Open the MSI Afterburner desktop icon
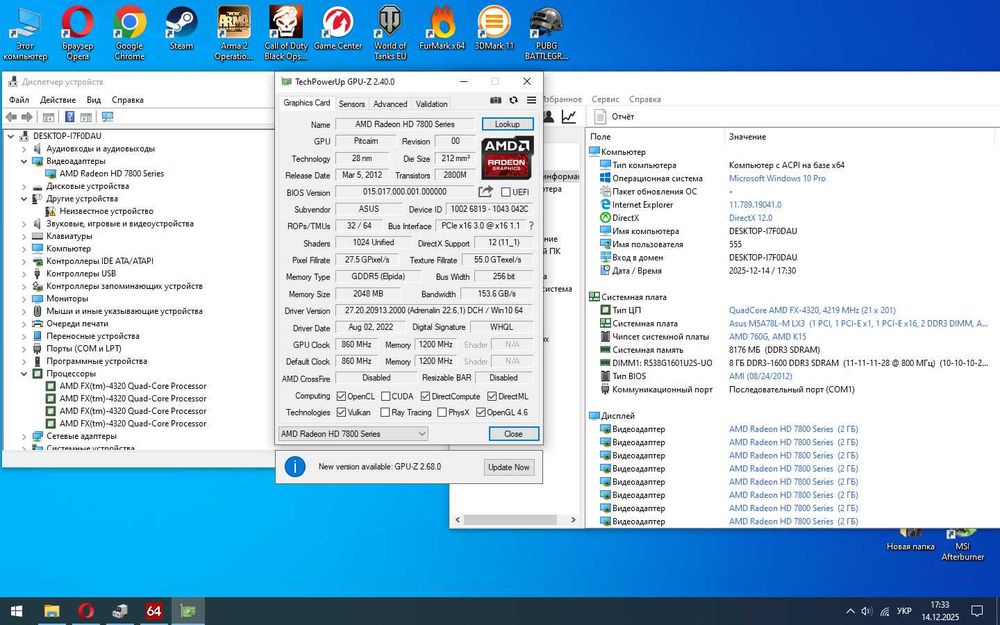Screen dimensions: 1000x625 coord(962,543)
